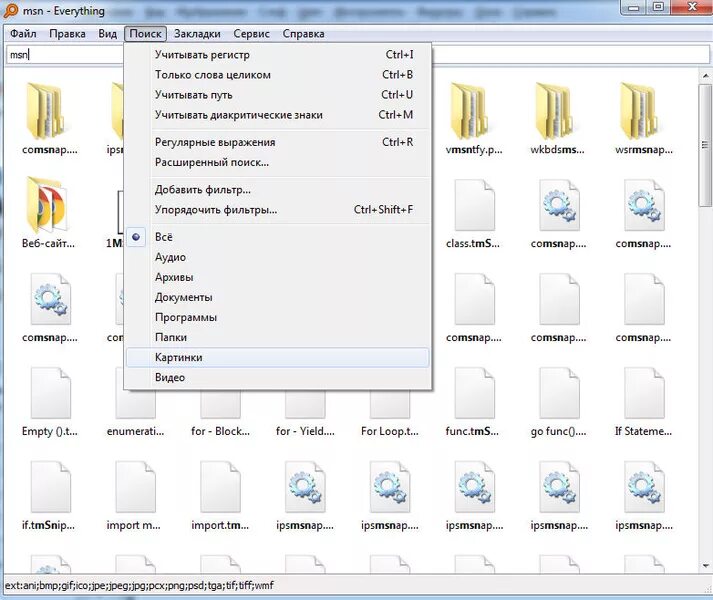Screen dimensions: 713x600
Task: Select the go func().... file
Action: [558, 401]
